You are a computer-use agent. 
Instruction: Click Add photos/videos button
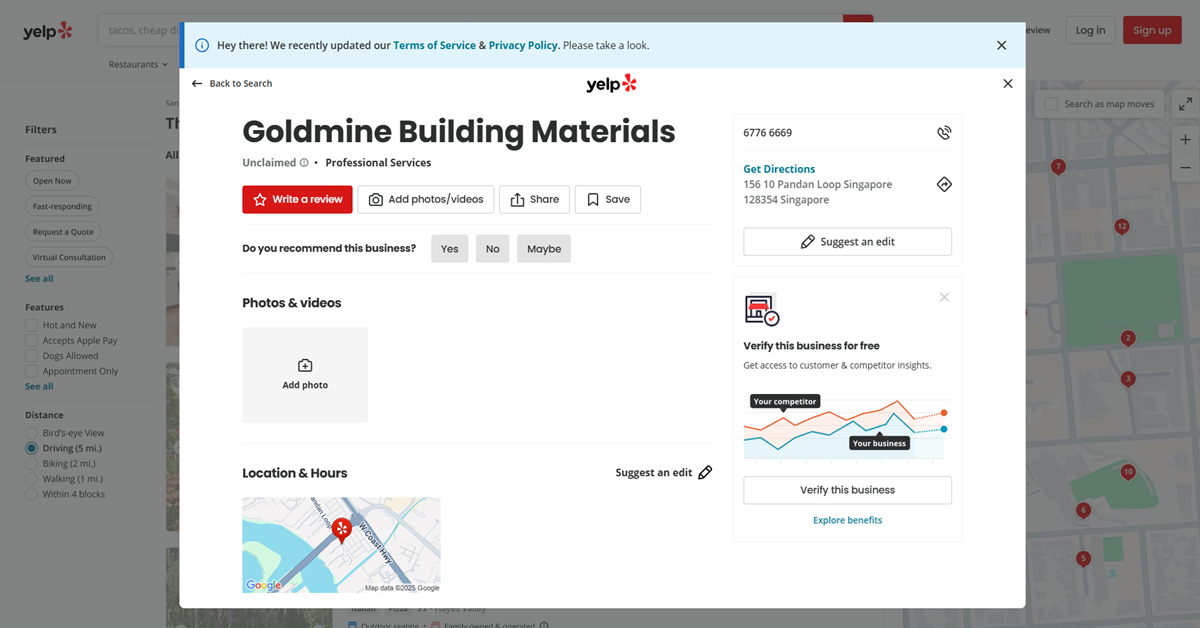point(426,199)
